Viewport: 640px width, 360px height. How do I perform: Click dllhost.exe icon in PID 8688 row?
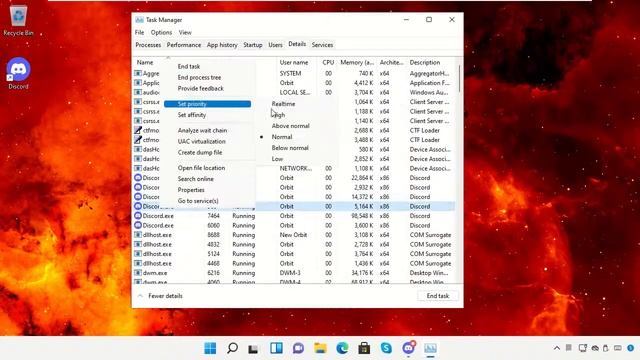138,235
